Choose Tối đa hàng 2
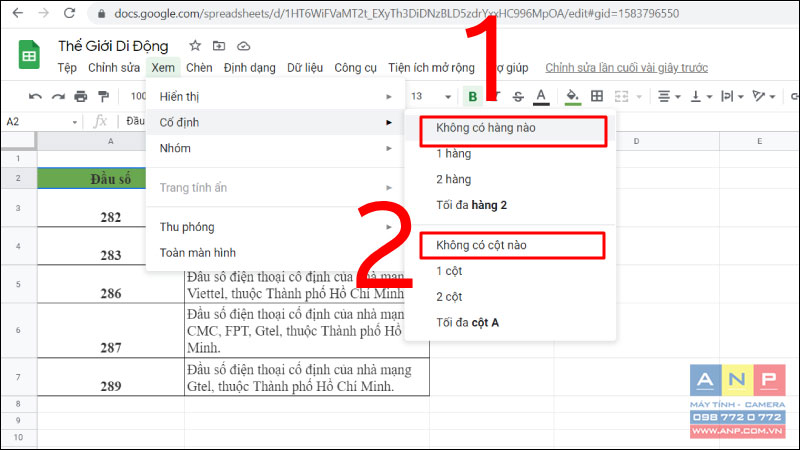 510,205
